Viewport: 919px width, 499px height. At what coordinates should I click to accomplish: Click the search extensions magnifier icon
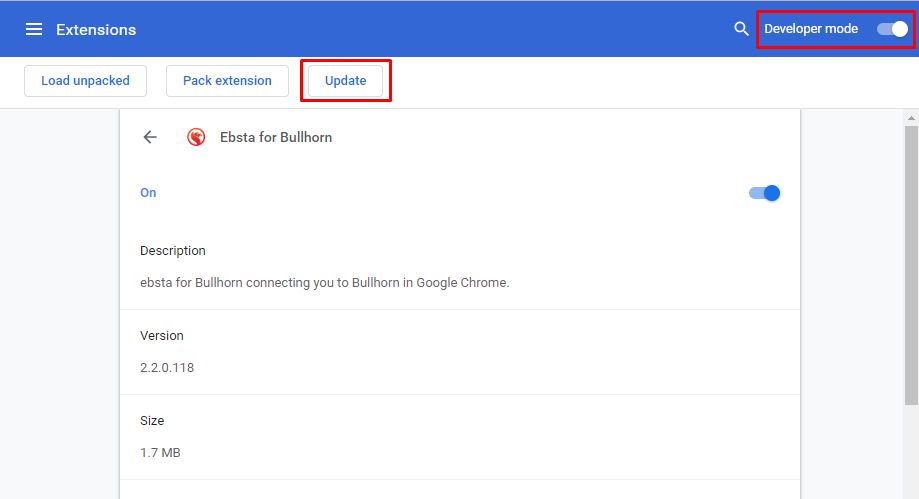(x=741, y=29)
